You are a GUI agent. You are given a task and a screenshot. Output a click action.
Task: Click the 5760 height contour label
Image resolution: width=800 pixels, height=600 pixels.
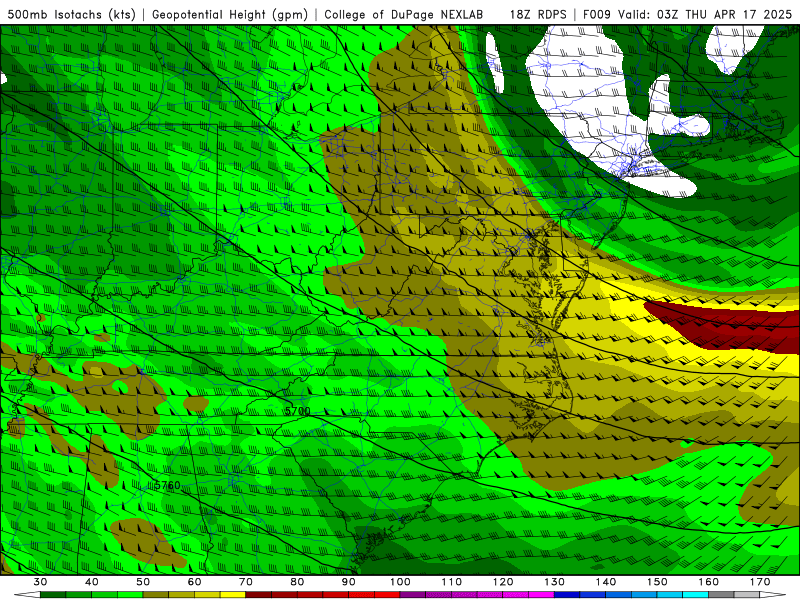[168, 485]
